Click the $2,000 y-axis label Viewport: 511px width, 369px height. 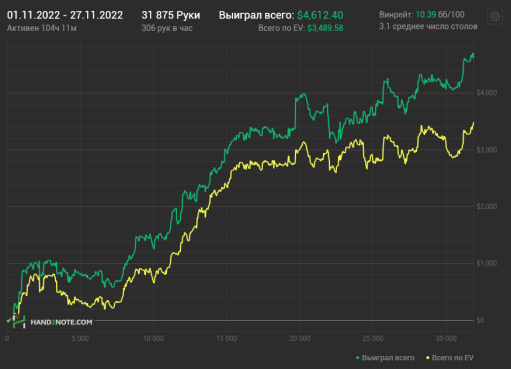tap(487, 207)
